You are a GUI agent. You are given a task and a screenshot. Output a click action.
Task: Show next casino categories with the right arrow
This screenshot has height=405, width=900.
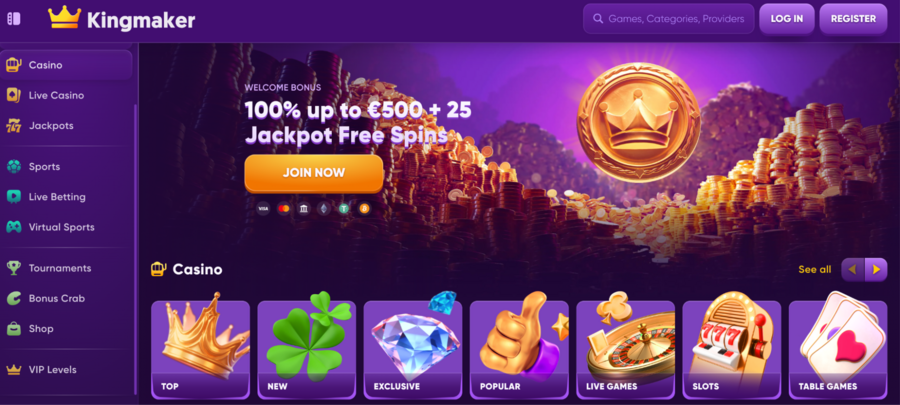click(876, 270)
